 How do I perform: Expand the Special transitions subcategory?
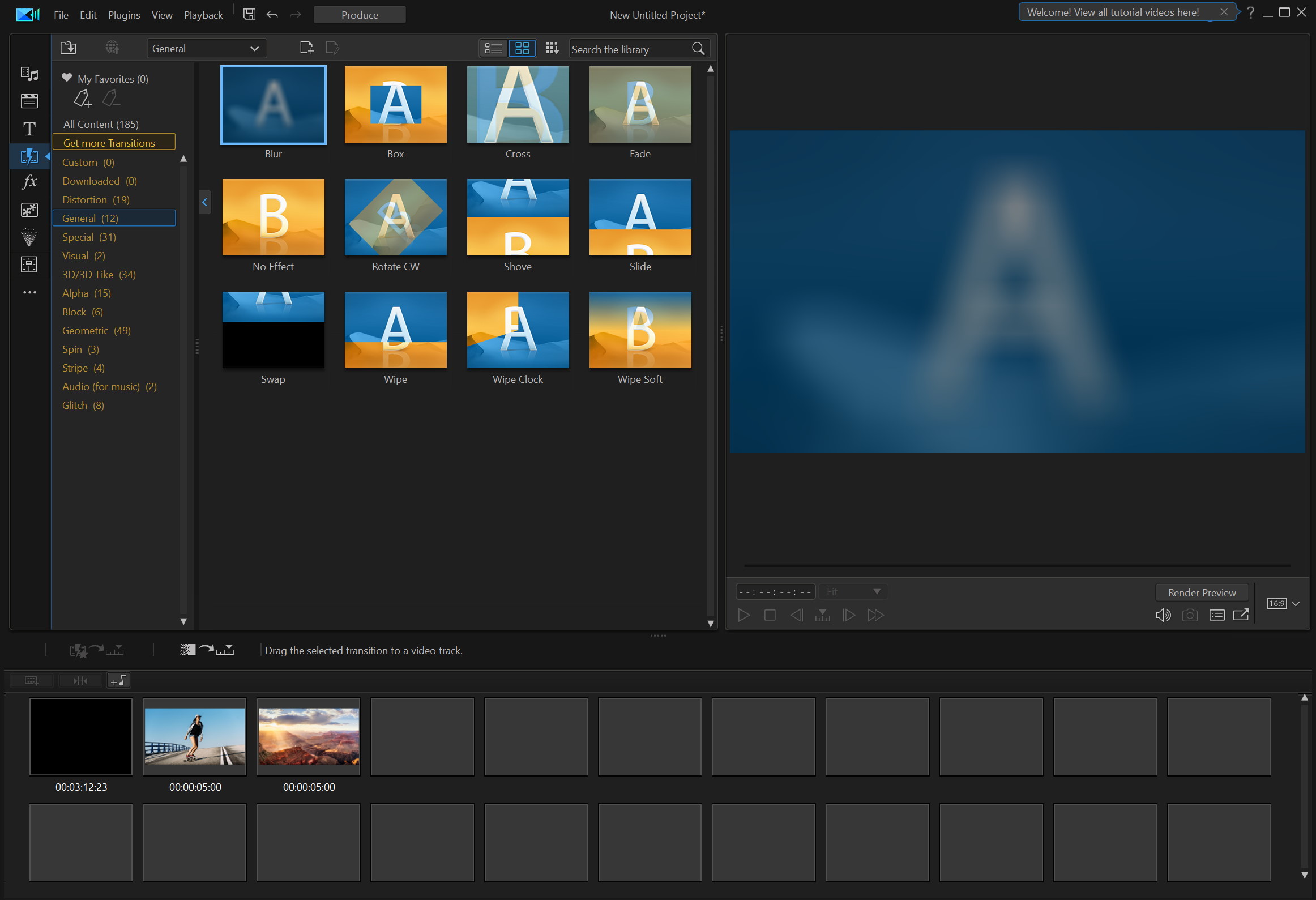88,237
